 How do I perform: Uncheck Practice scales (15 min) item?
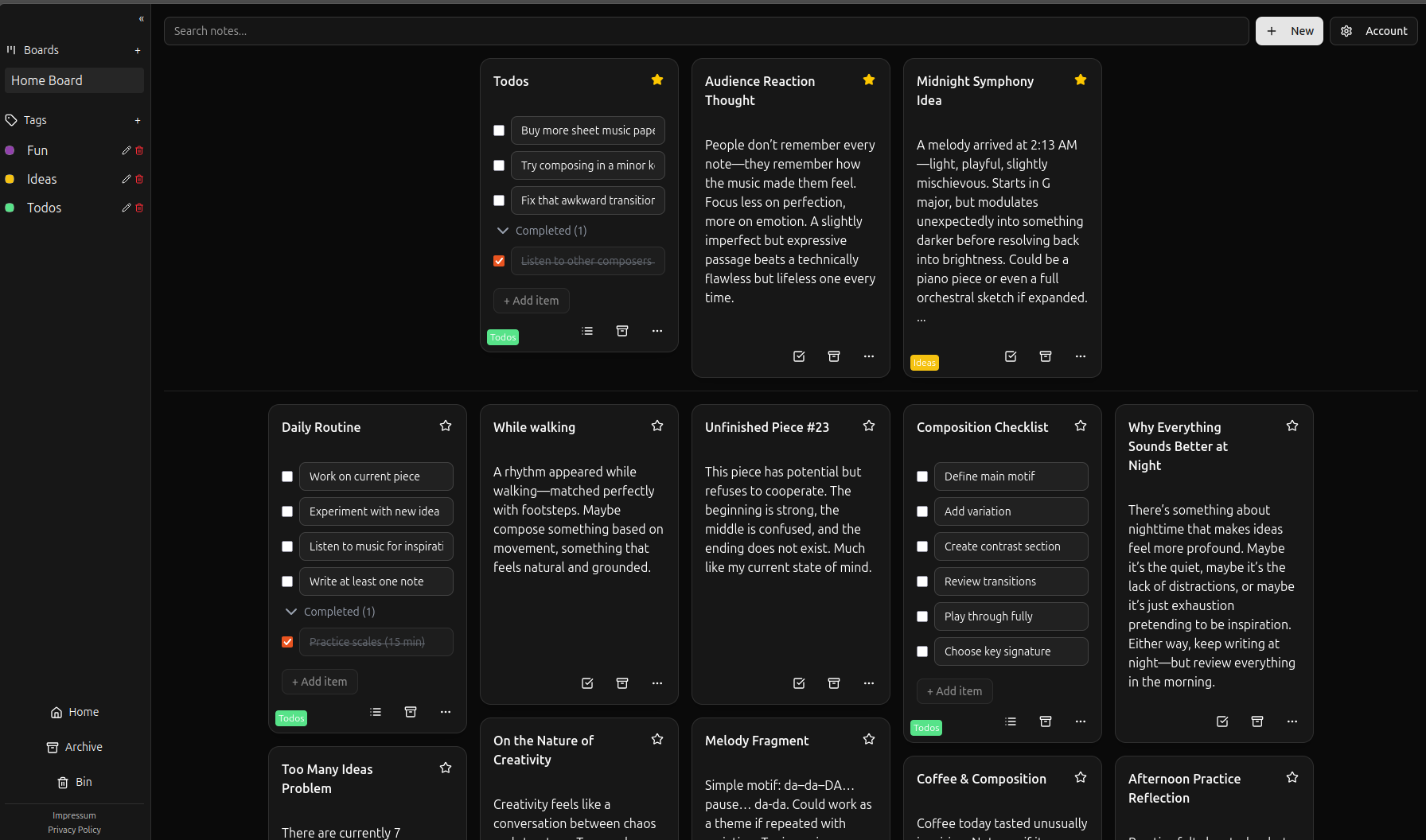pos(287,642)
